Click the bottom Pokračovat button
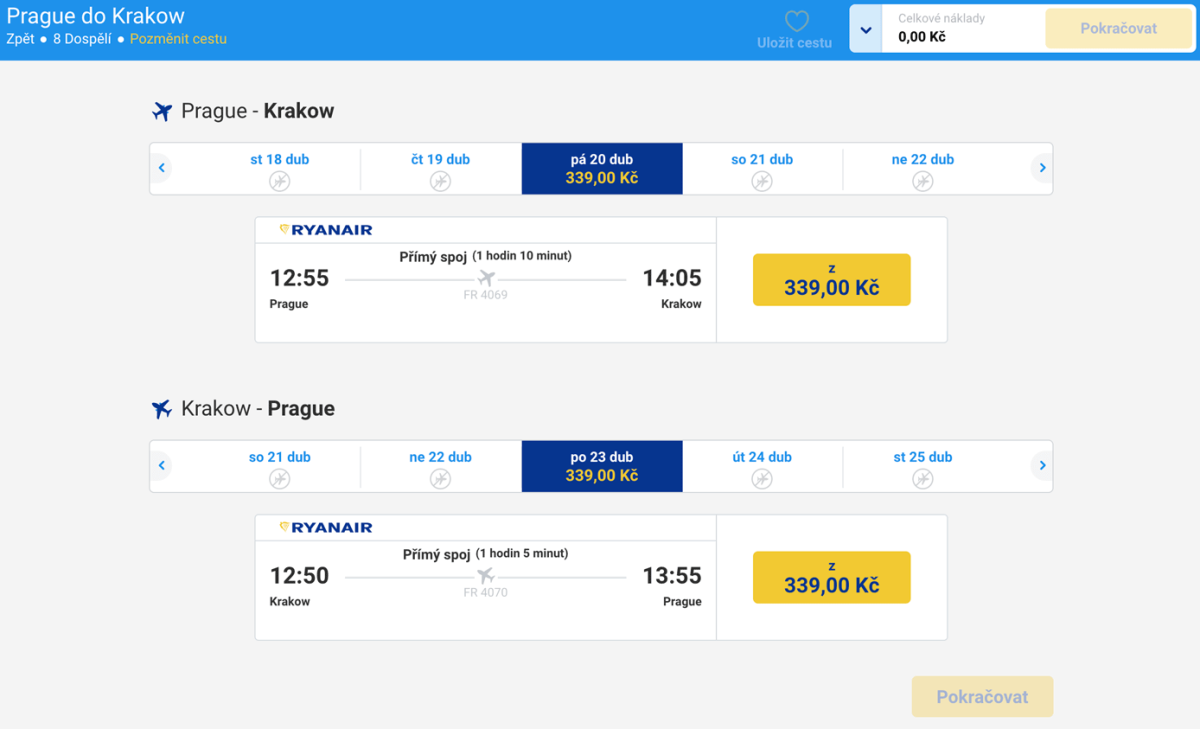Screen dimensions: 1200x729 tap(982, 697)
